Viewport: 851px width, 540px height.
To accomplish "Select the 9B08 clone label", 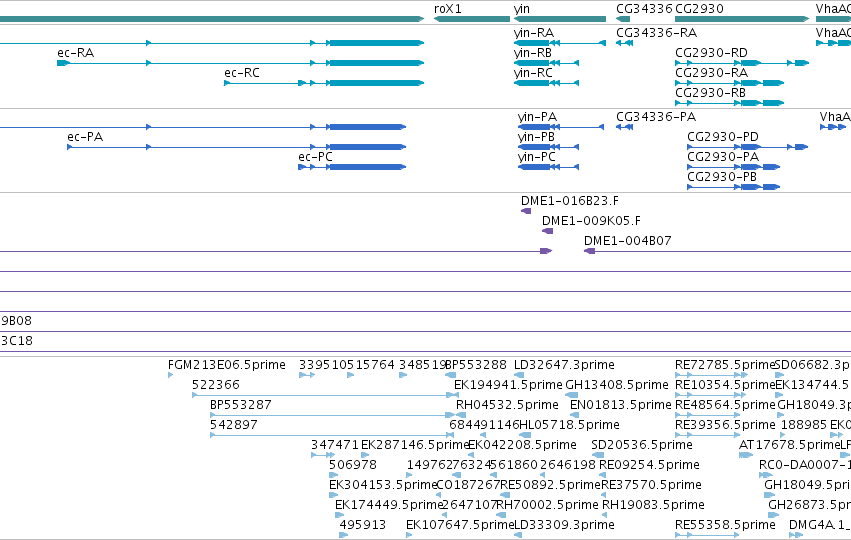I will pos(16,321).
